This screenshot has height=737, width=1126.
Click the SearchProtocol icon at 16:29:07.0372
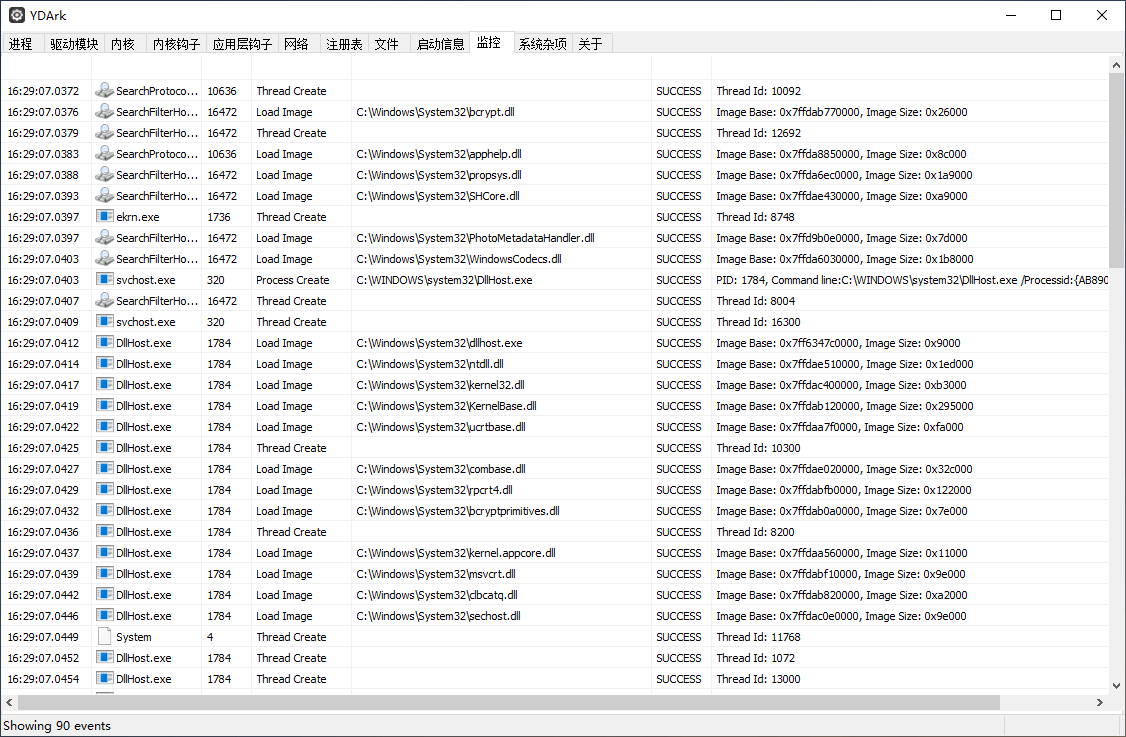pyautogui.click(x=105, y=91)
